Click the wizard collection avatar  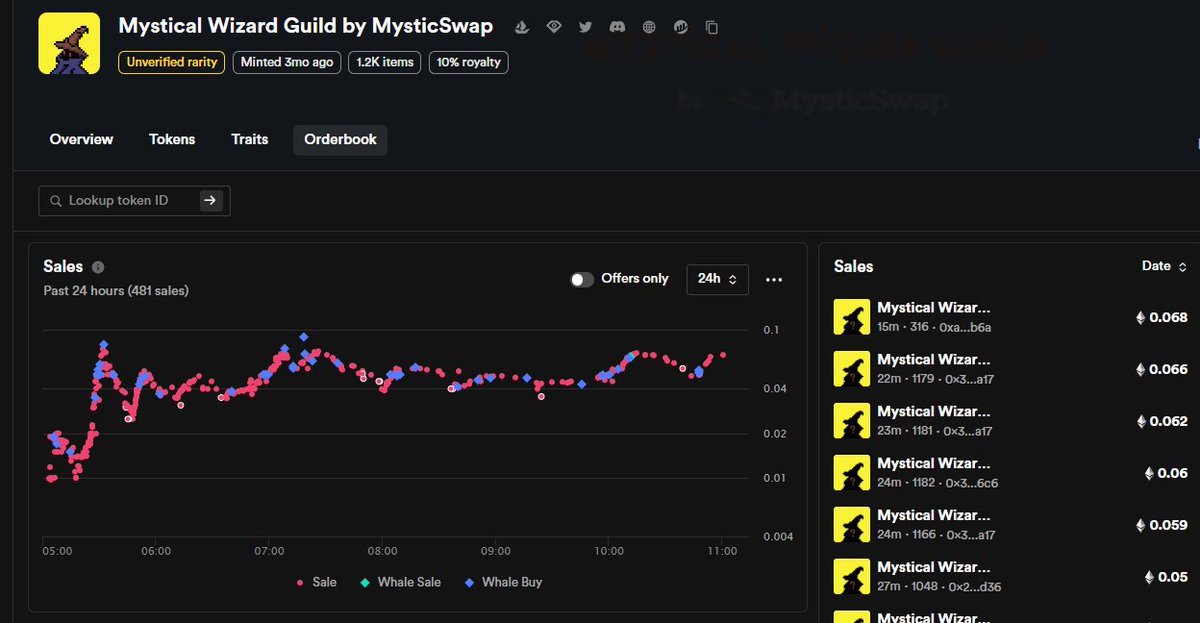click(69, 43)
